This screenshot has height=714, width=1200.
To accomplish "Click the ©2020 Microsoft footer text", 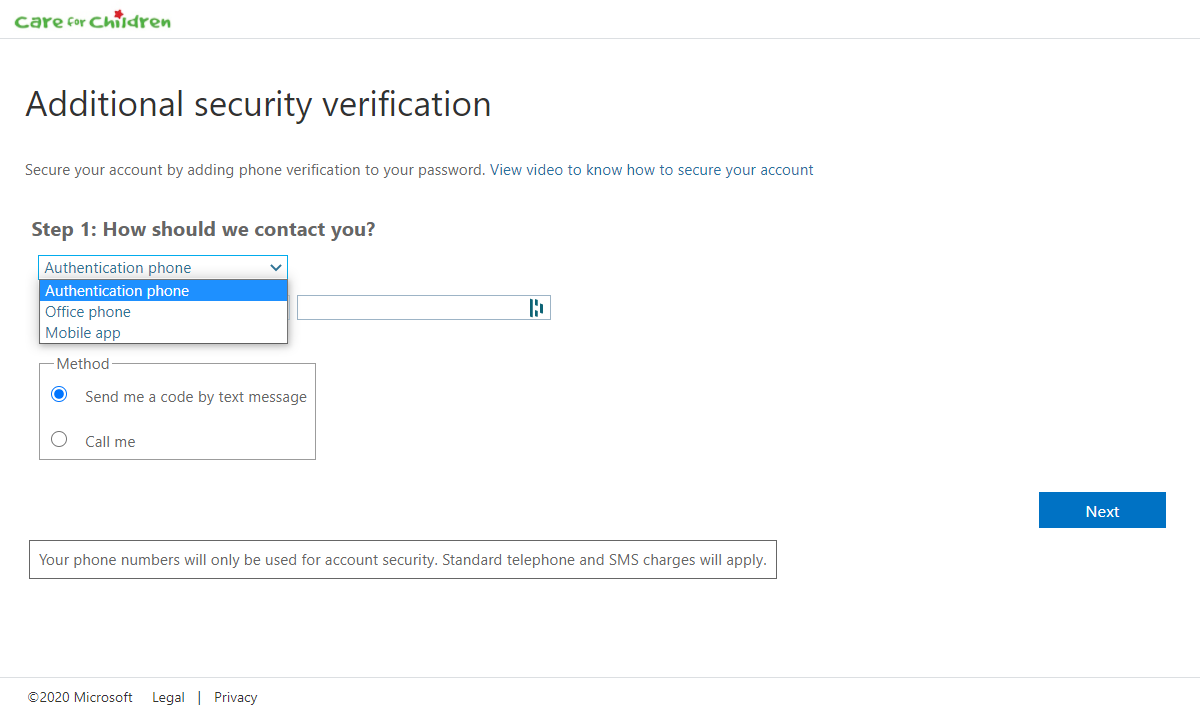I will tap(80, 697).
